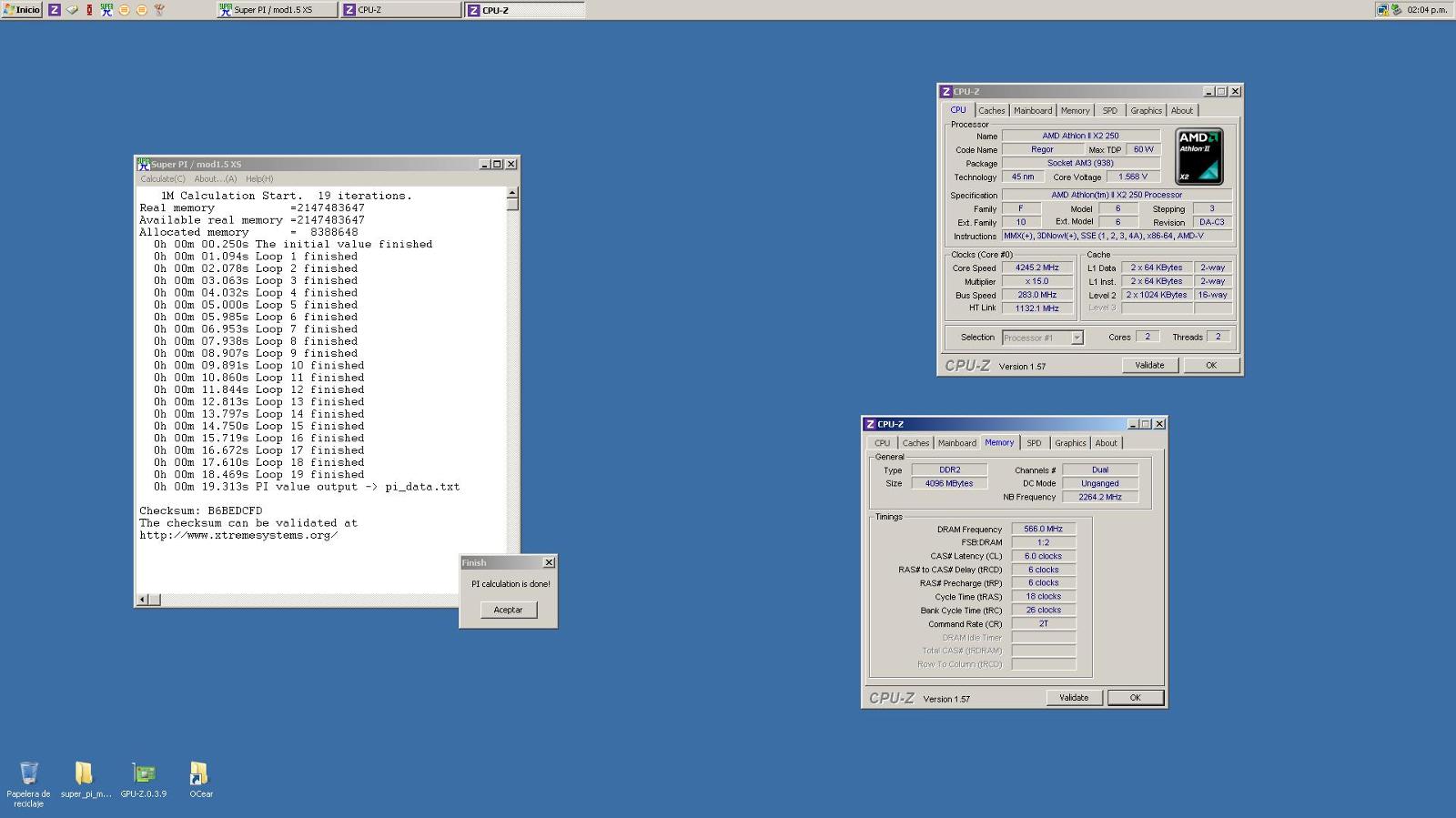Close the Finish dialog with its X

click(549, 562)
